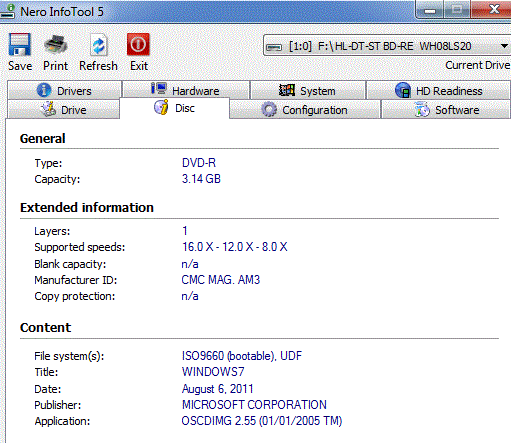The image size is (511, 443).
Task: Click the Content section heading
Action: pyautogui.click(x=45, y=327)
